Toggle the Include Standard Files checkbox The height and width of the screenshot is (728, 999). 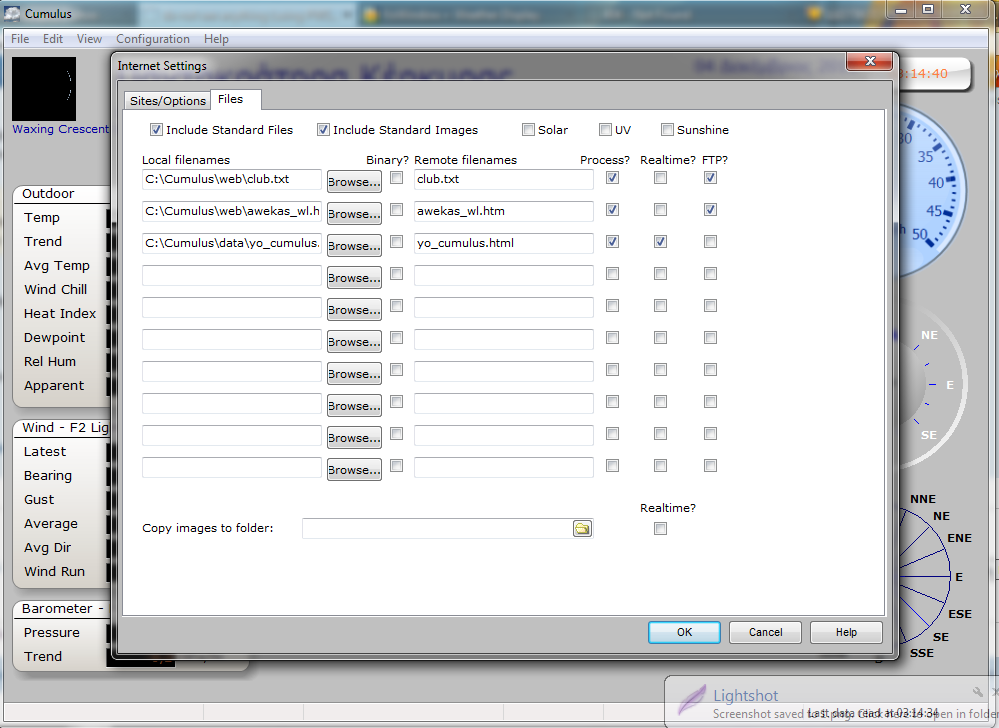(x=156, y=130)
